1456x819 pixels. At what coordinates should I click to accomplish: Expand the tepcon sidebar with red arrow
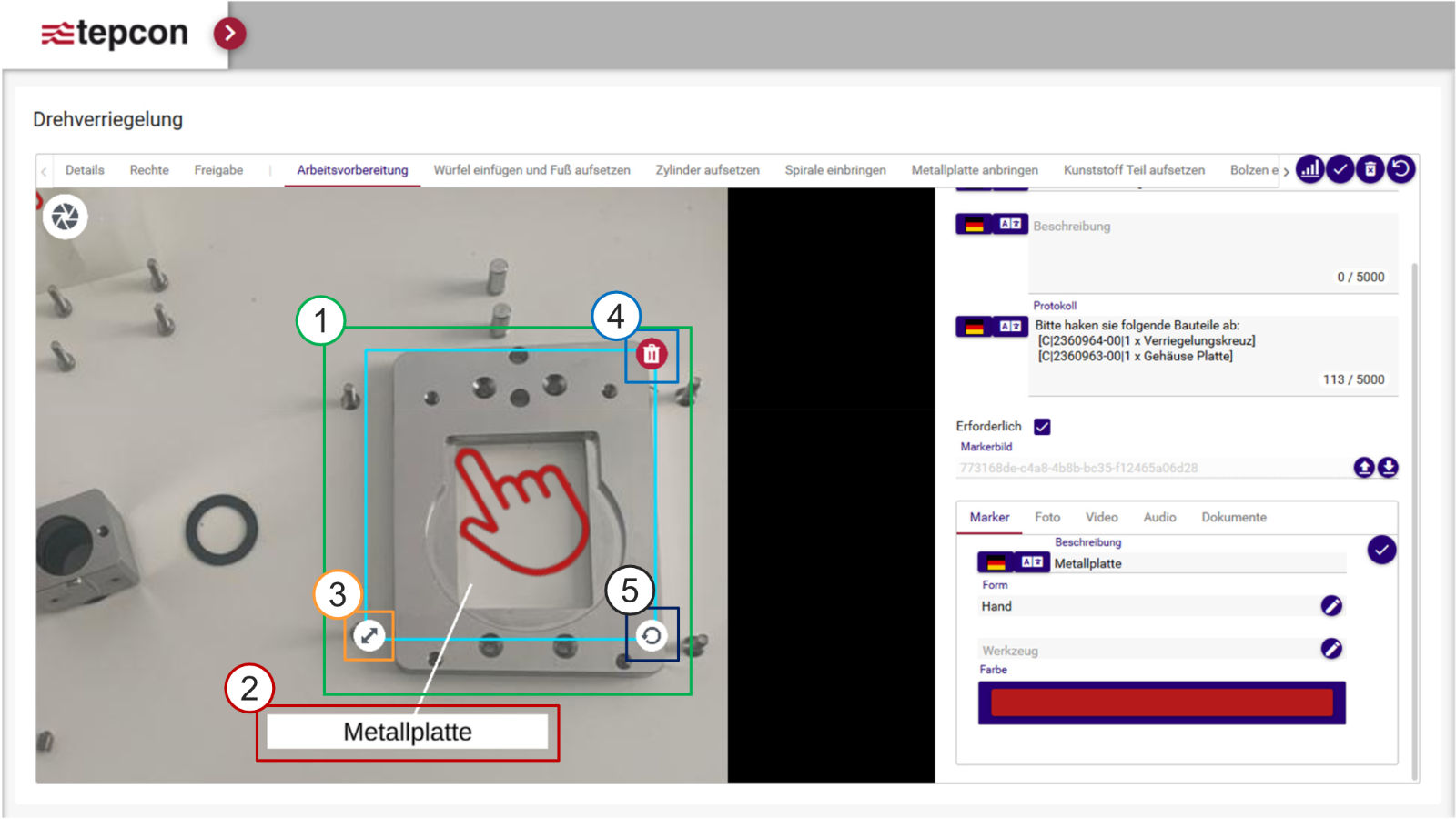[x=229, y=34]
